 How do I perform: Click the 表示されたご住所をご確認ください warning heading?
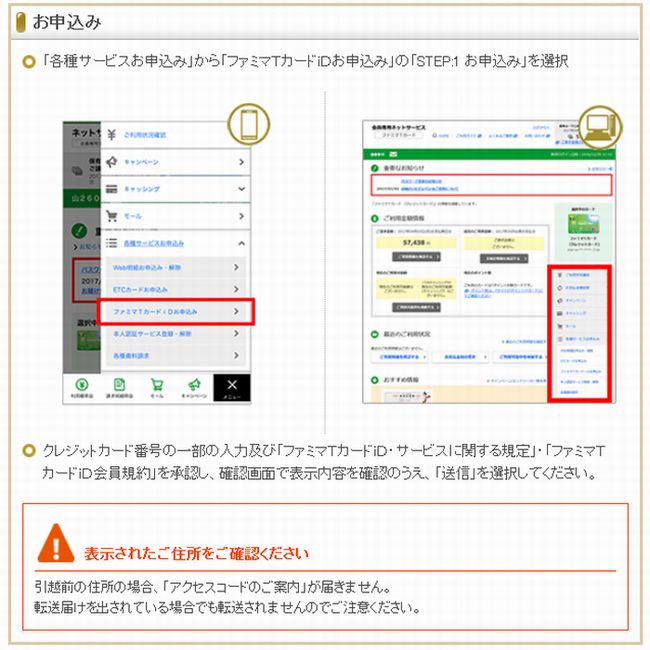click(x=196, y=554)
